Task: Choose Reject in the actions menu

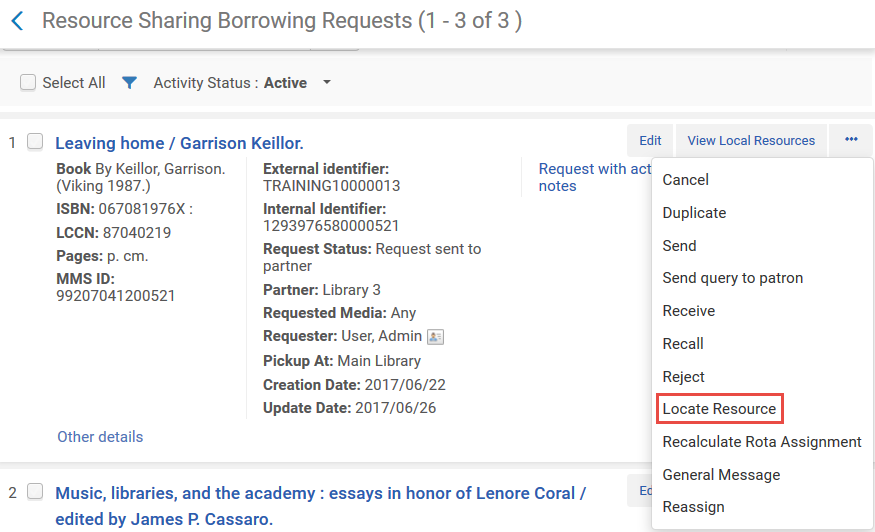Action: (x=684, y=377)
